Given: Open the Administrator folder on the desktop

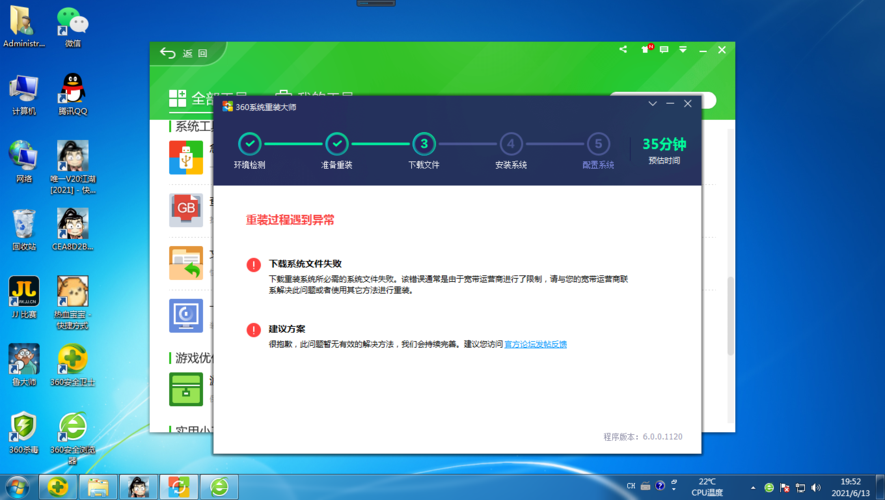Looking at the screenshot, I should coord(24,27).
